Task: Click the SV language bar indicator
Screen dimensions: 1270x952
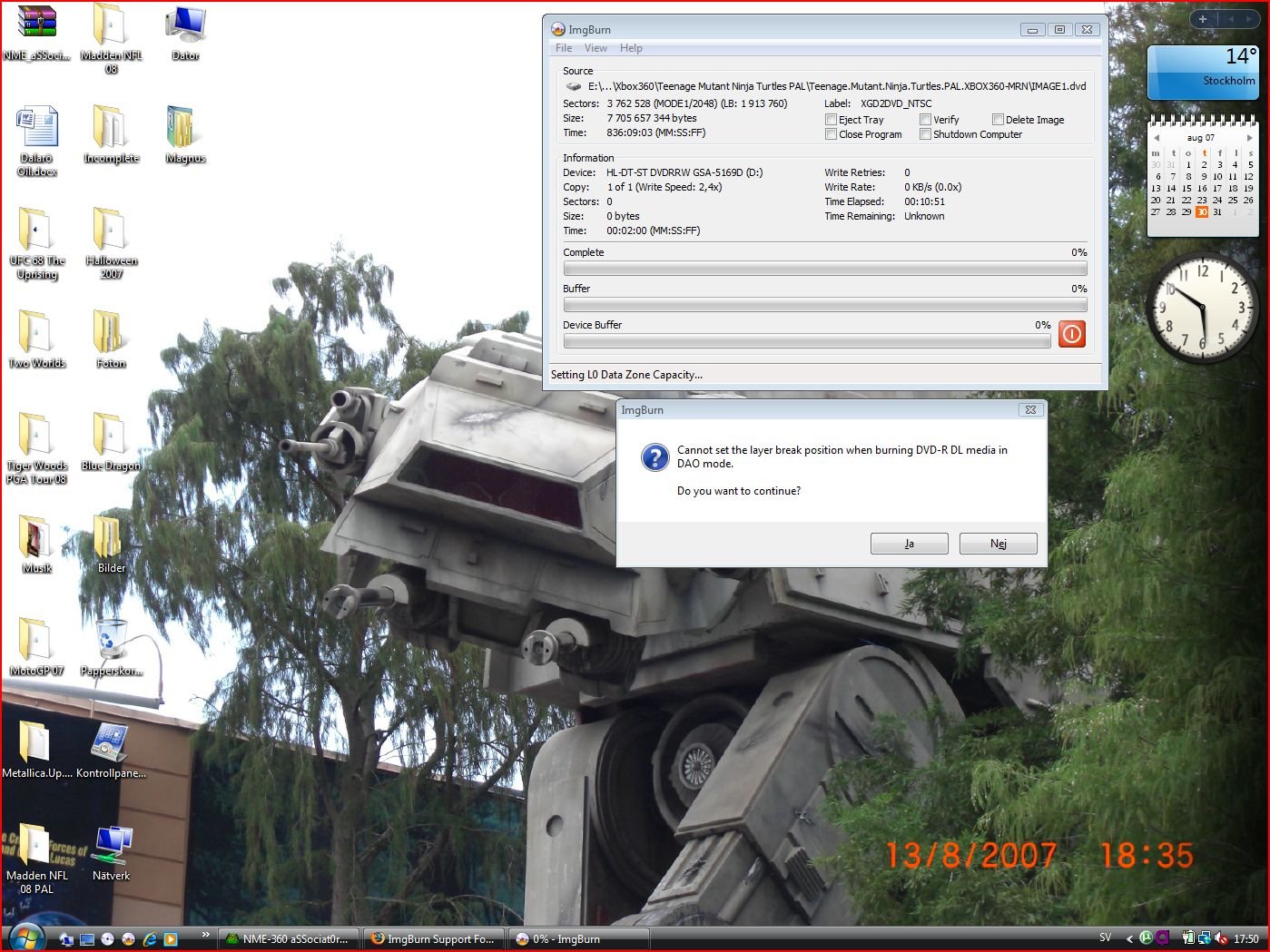Action: pyautogui.click(x=1105, y=937)
